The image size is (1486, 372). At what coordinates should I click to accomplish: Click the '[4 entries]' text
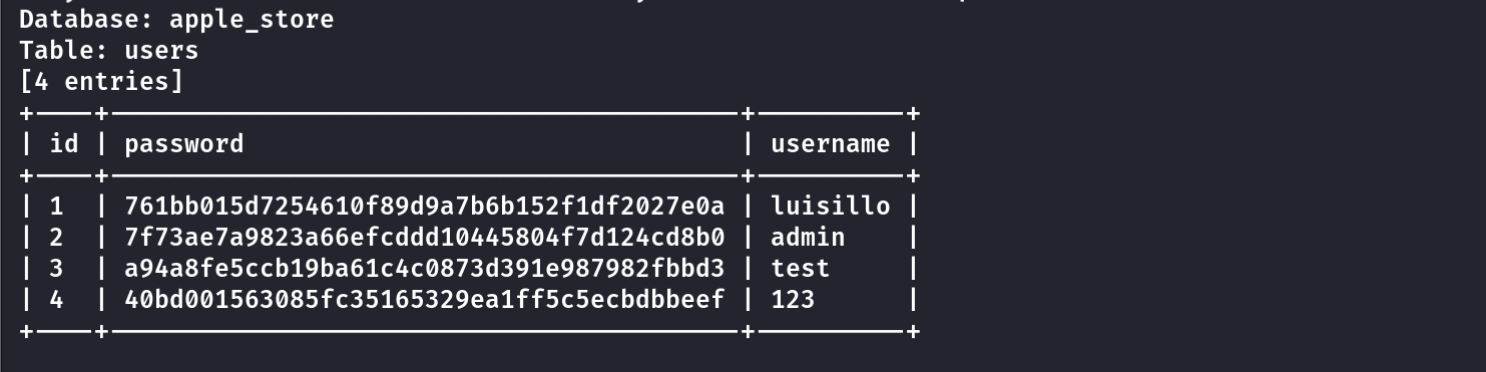pos(102,82)
